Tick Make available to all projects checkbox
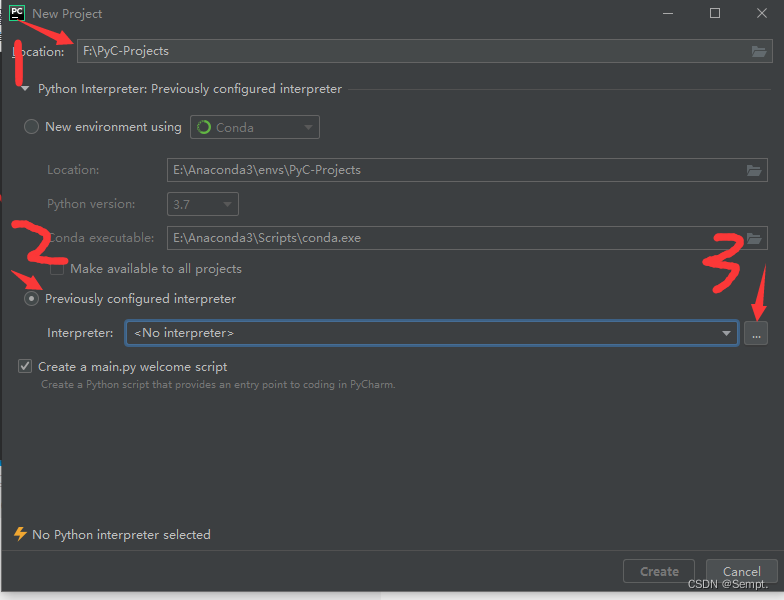Image resolution: width=784 pixels, height=600 pixels. 56,269
